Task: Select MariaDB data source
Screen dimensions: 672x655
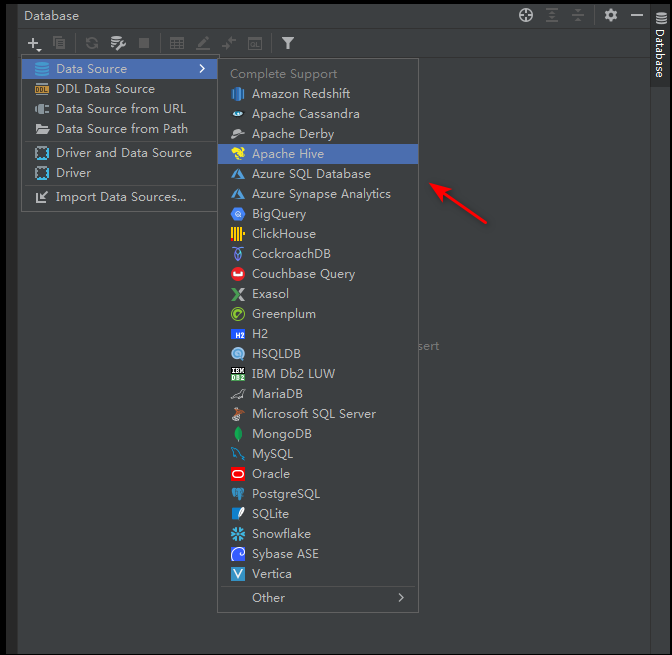Action: [318, 394]
